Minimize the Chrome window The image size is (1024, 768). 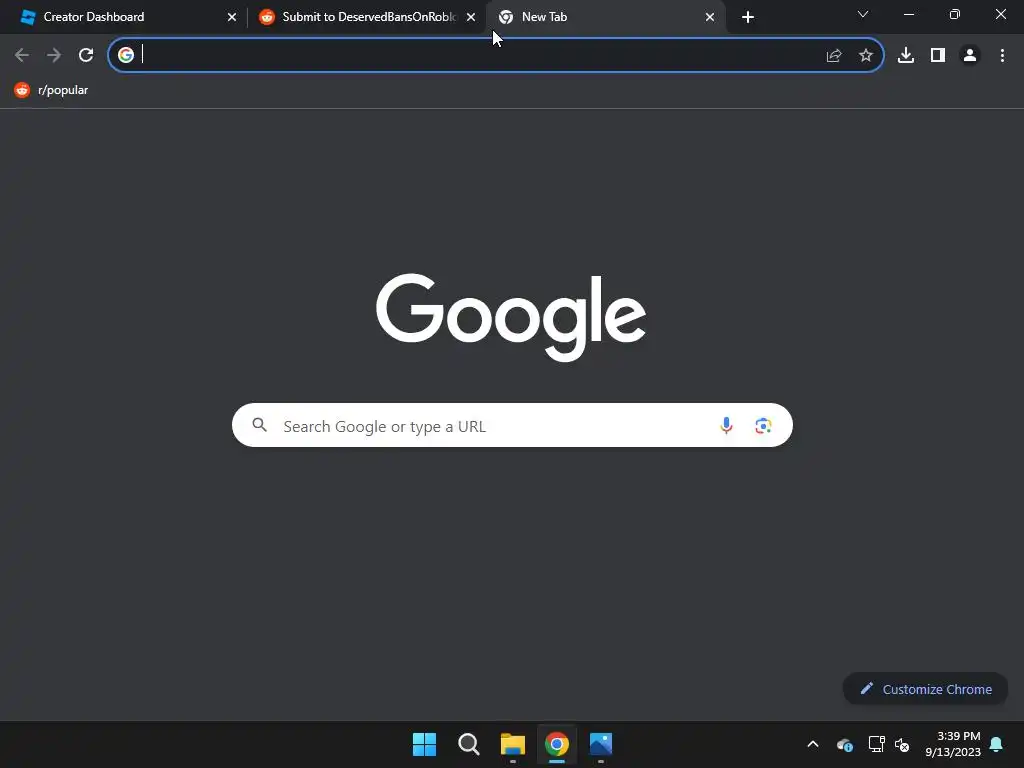908,14
